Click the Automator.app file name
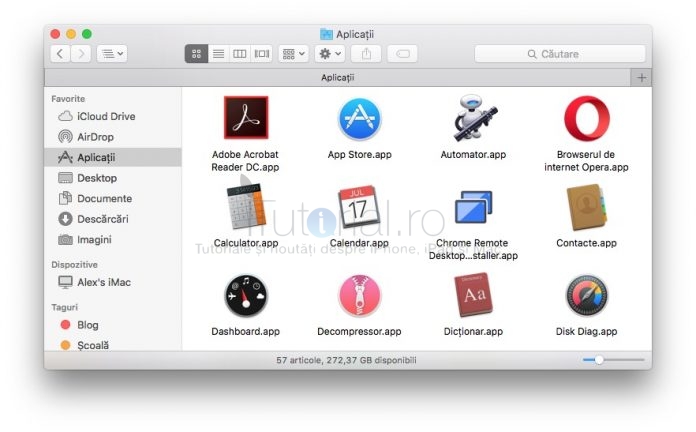Screen dimensions: 696x432 [473, 155]
